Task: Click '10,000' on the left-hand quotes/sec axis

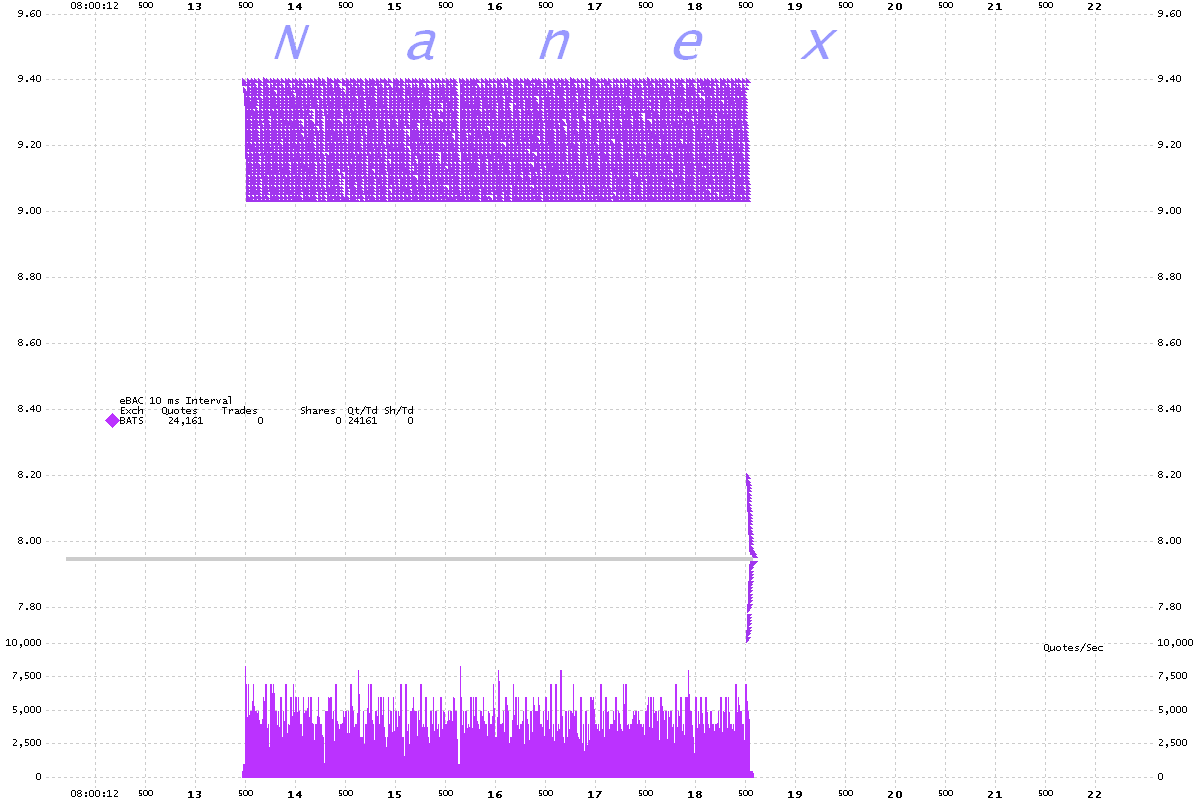Action: click(24, 643)
